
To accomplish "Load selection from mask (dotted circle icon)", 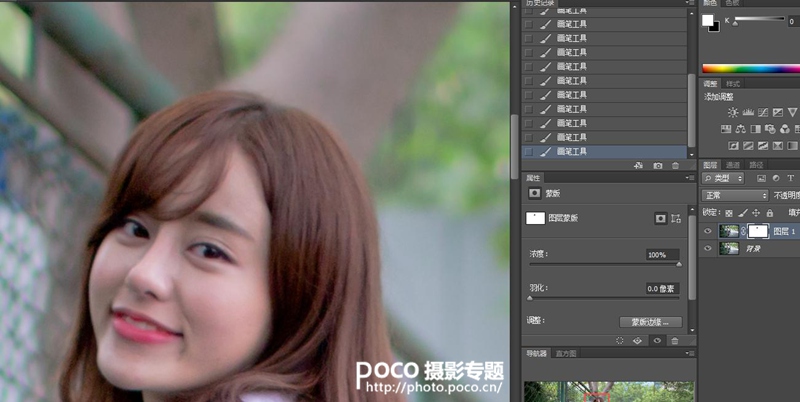I will point(620,341).
